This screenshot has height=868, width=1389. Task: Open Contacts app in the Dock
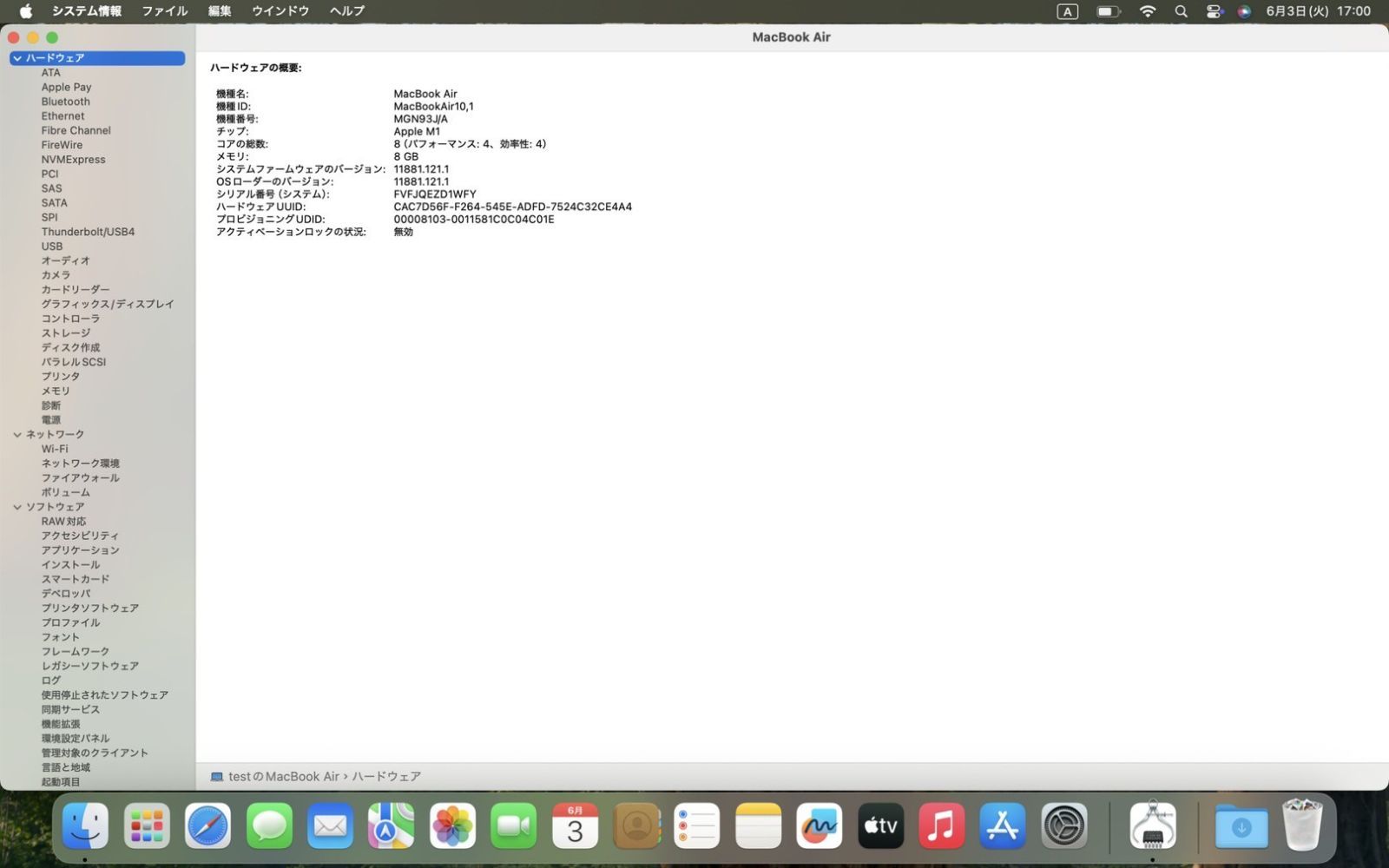(x=636, y=825)
